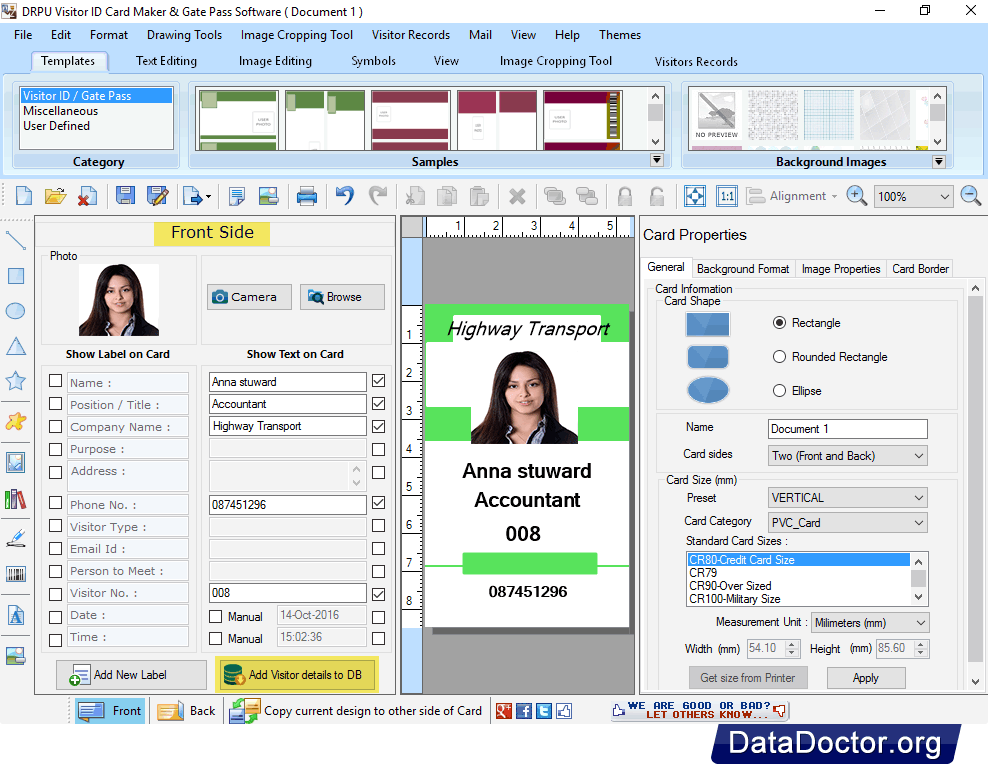
Task: Enable the Purpose label checkbox
Action: pos(55,449)
